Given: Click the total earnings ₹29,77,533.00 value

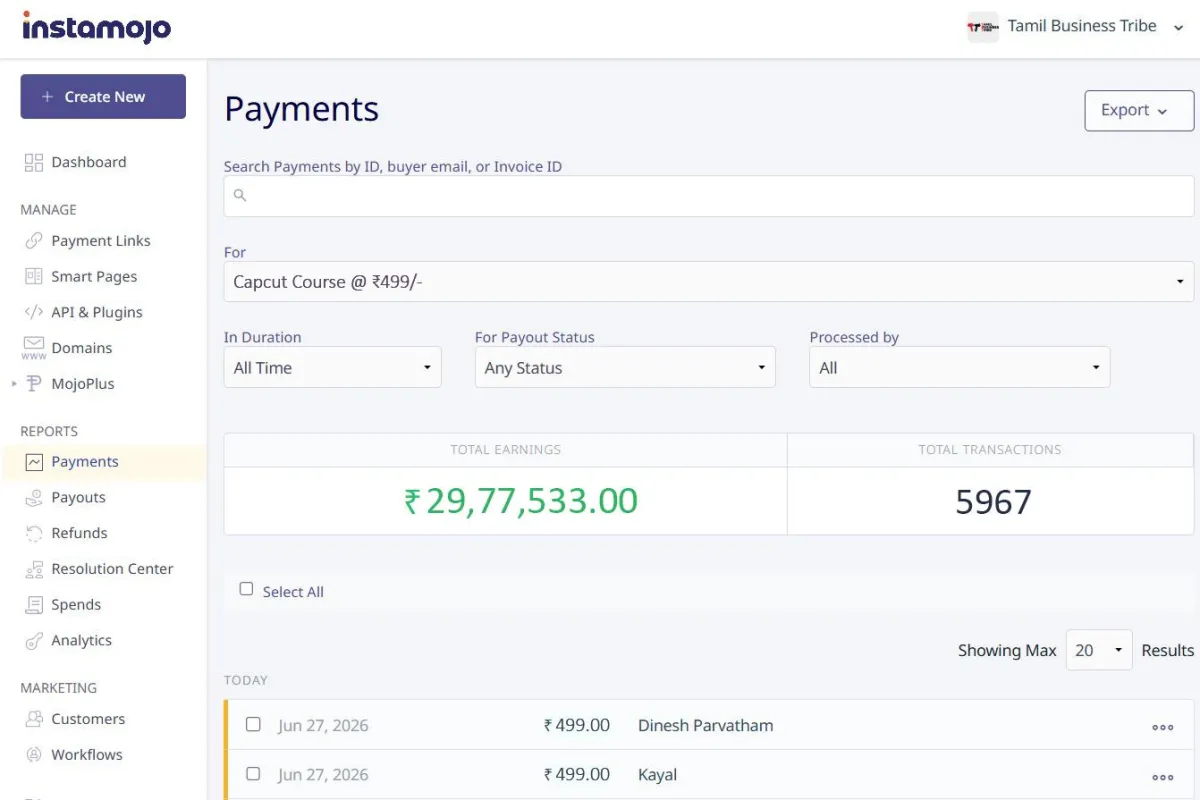Looking at the screenshot, I should [521, 501].
